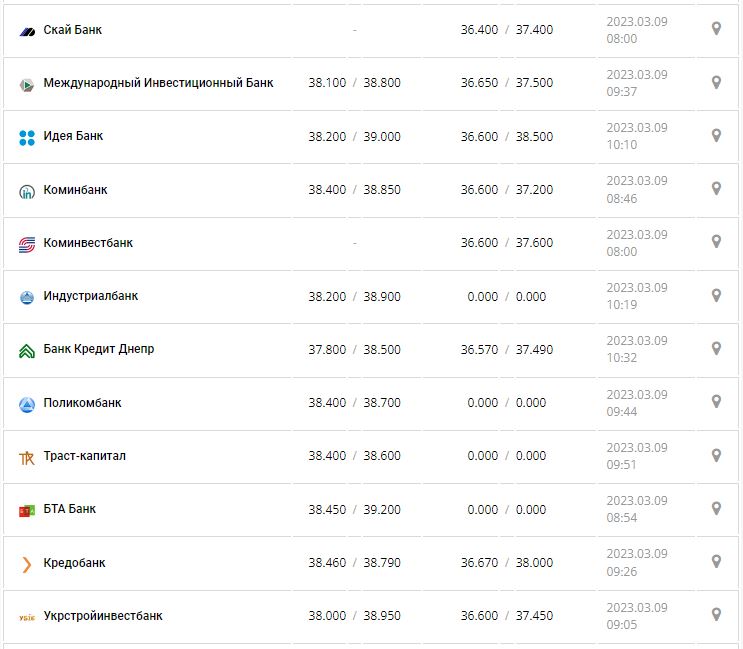This screenshot has width=743, height=649.
Task: Click the Поликомбанк logo icon
Action: pyautogui.click(x=27, y=404)
